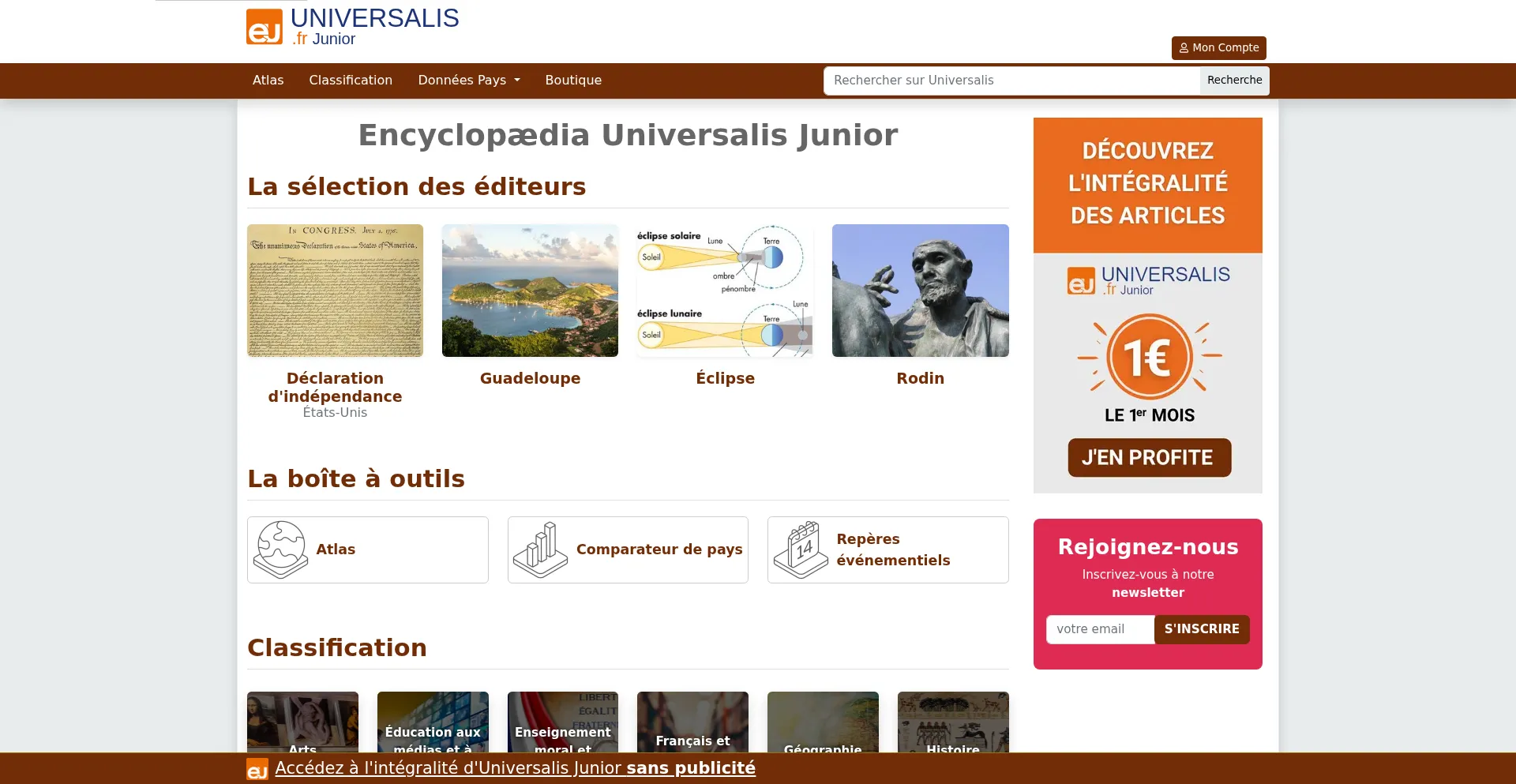Image resolution: width=1516 pixels, height=784 pixels.
Task: Open the Géographie classification card
Action: pos(823,722)
